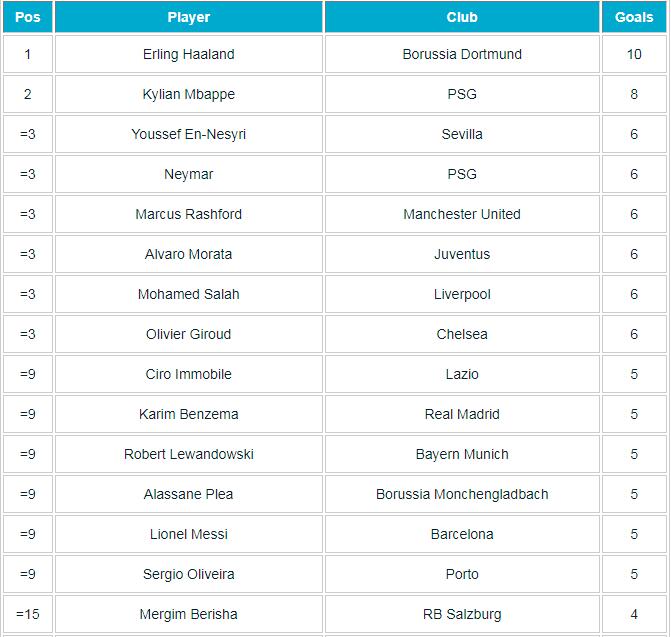Click the Porto club entry
The width and height of the screenshot is (671, 637).
pos(462,574)
